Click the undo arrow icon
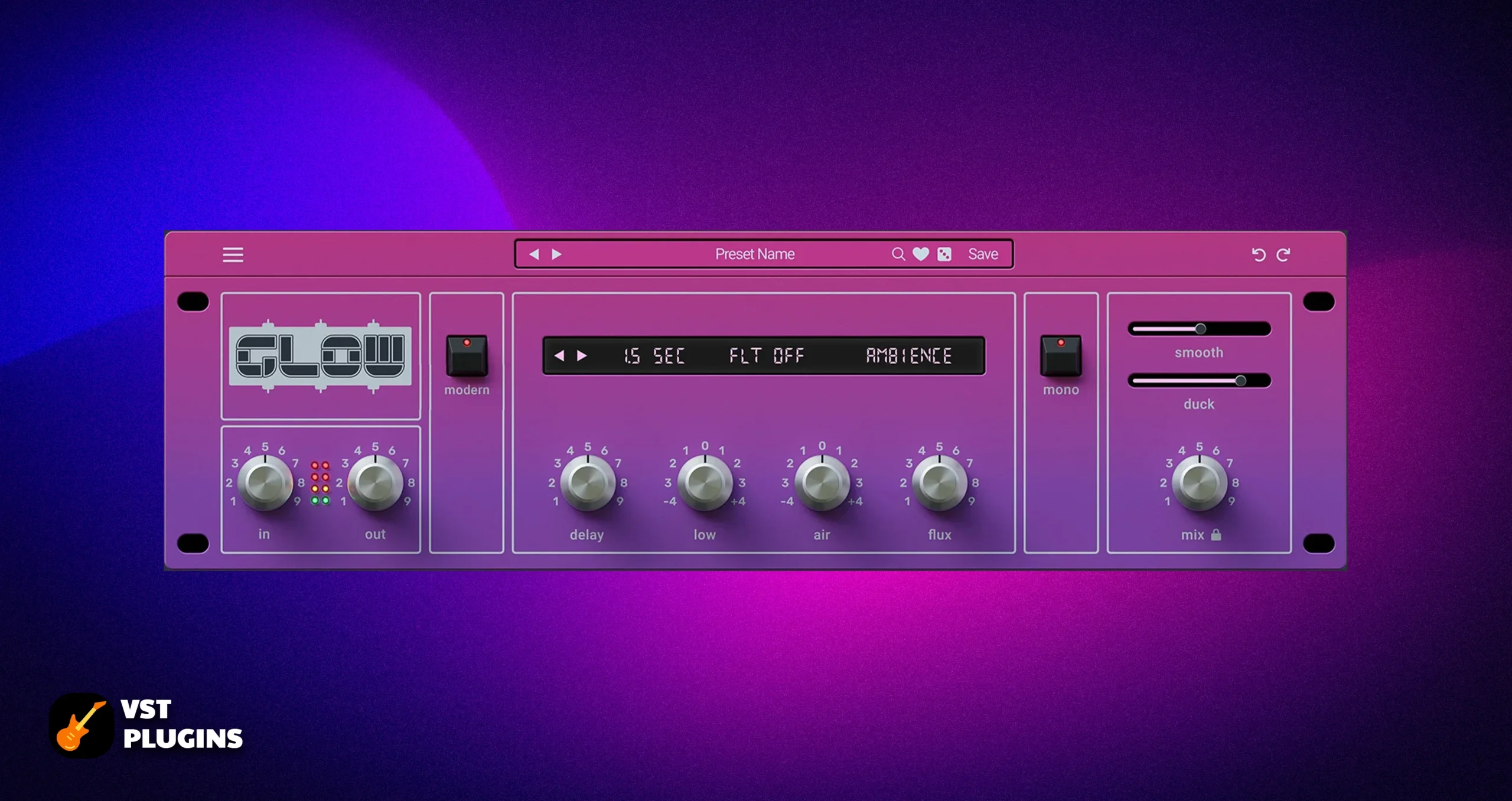This screenshot has height=801, width=1512. 1258,254
